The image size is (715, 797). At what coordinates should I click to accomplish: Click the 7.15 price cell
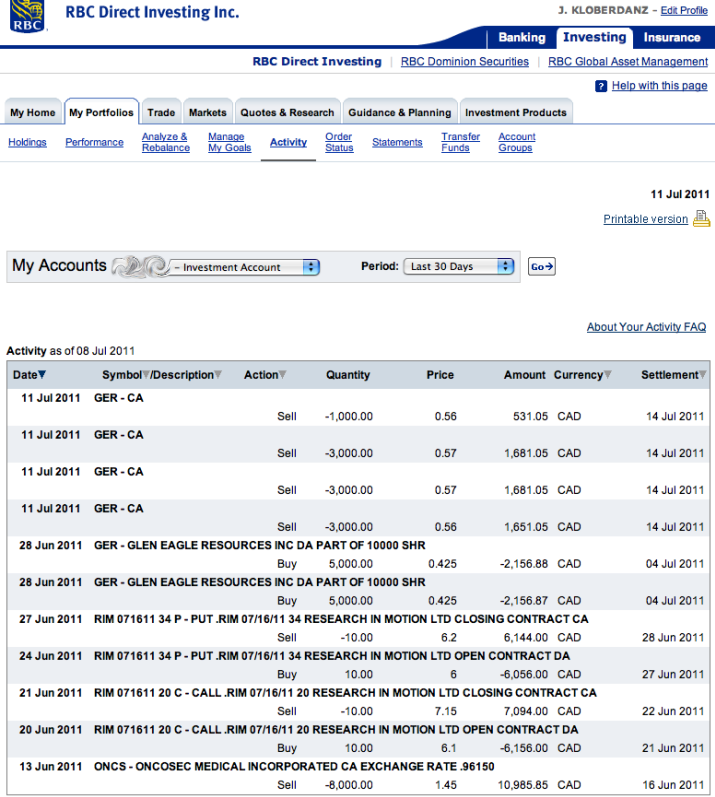pos(446,711)
